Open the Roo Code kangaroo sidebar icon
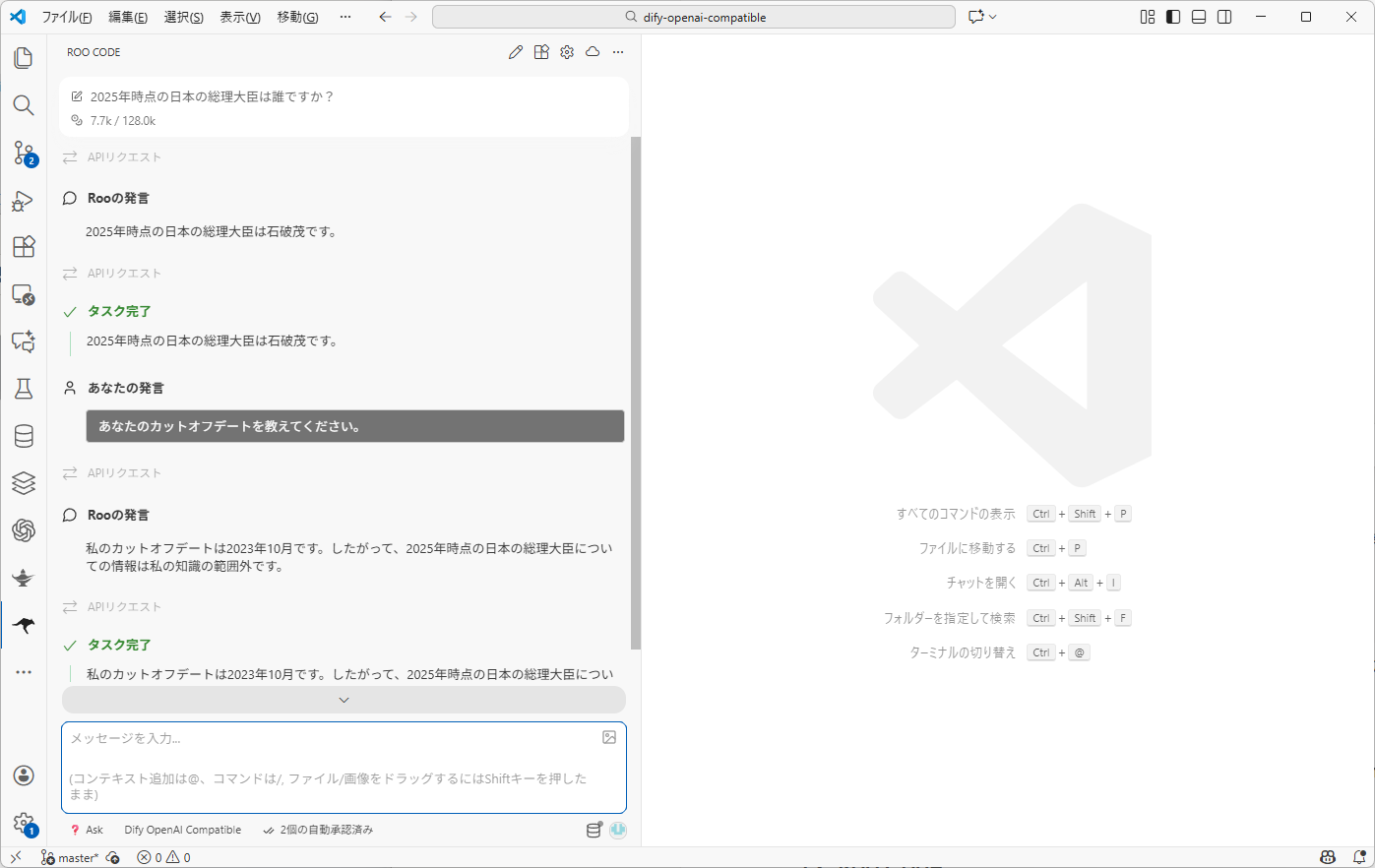The width and height of the screenshot is (1375, 868). click(x=24, y=624)
